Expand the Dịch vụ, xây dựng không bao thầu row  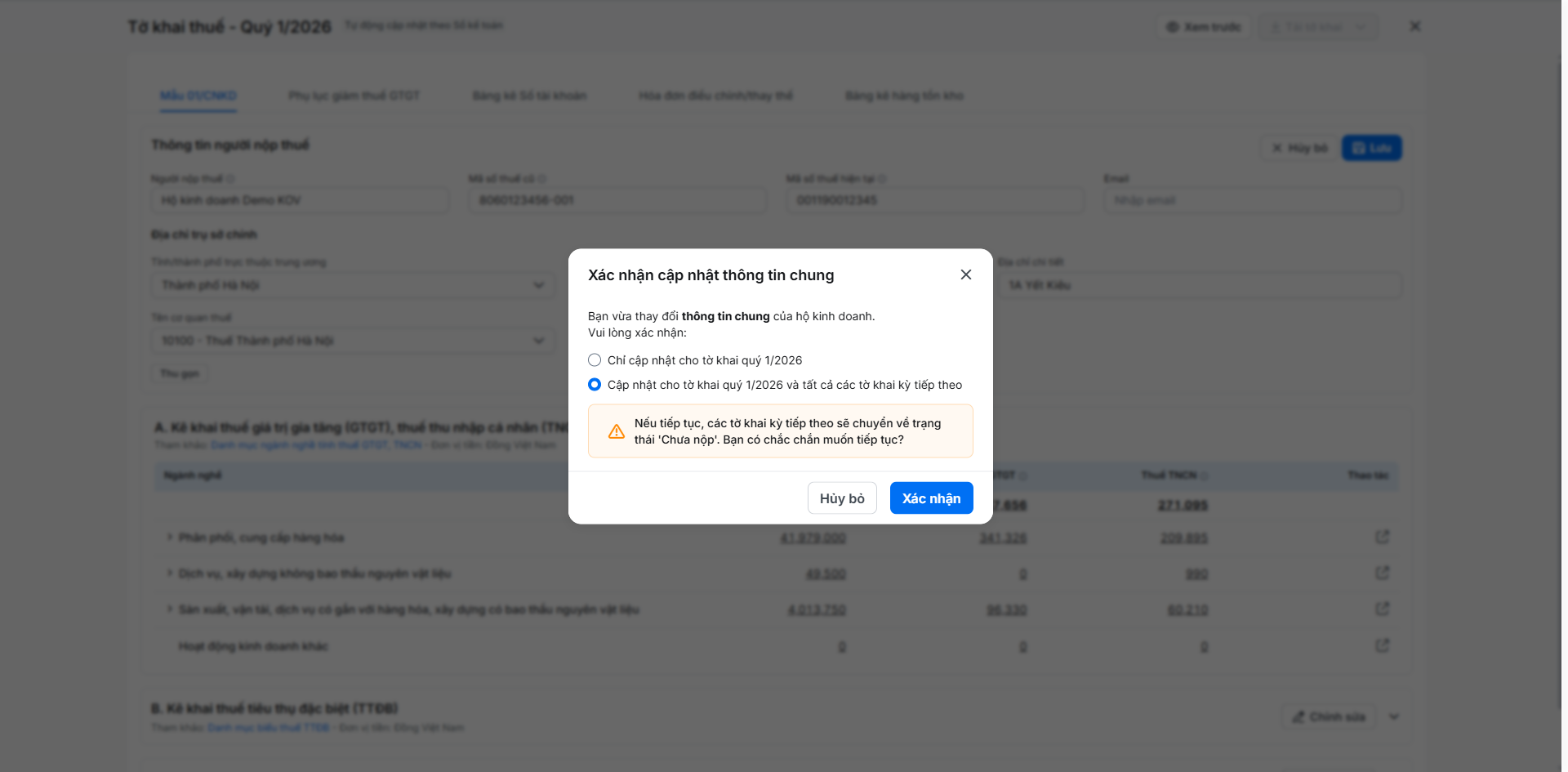169,573
